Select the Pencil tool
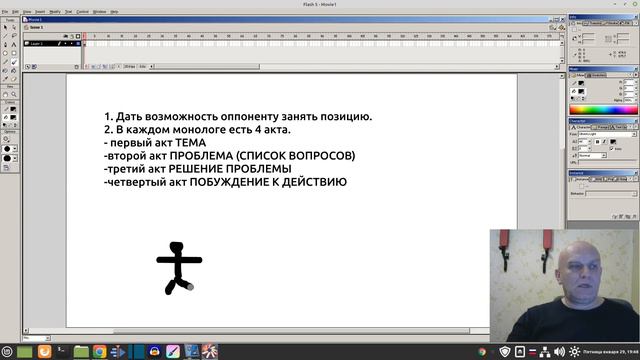Screen dimensions: 640x360 coord(5,62)
